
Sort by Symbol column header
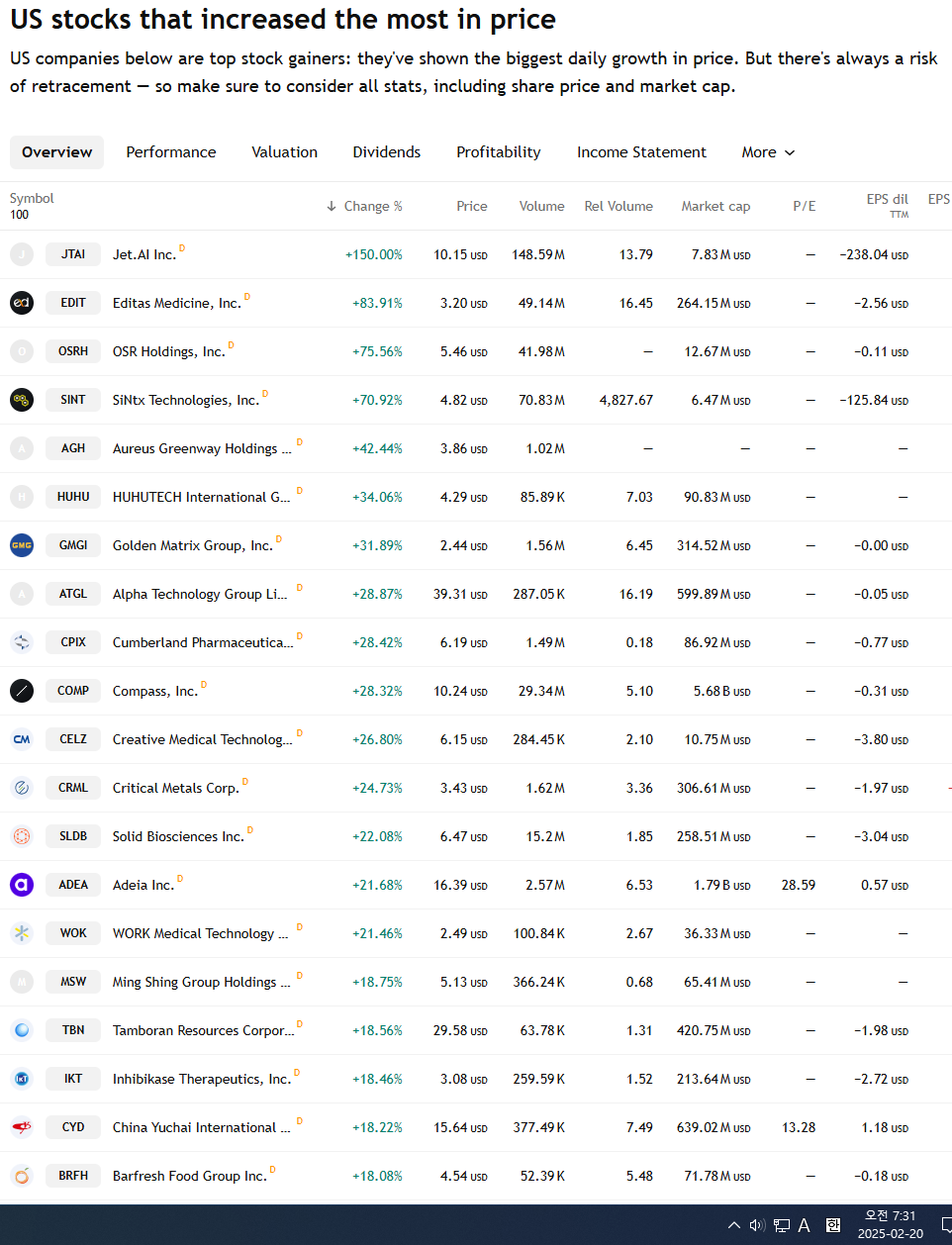click(x=32, y=198)
